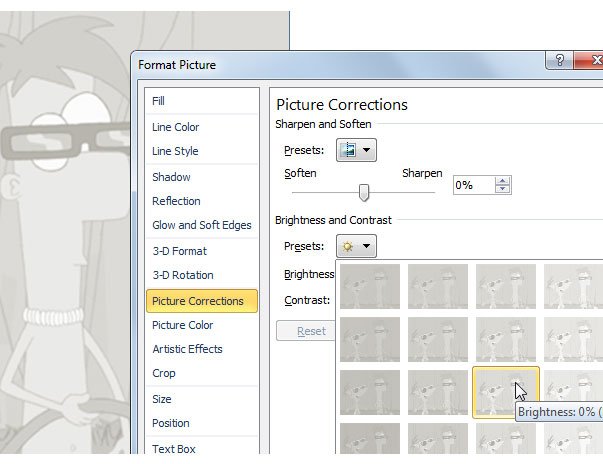The height and width of the screenshot is (464, 603).
Task: Open the Sharpen and Soften presets dropdown
Action: [367, 151]
